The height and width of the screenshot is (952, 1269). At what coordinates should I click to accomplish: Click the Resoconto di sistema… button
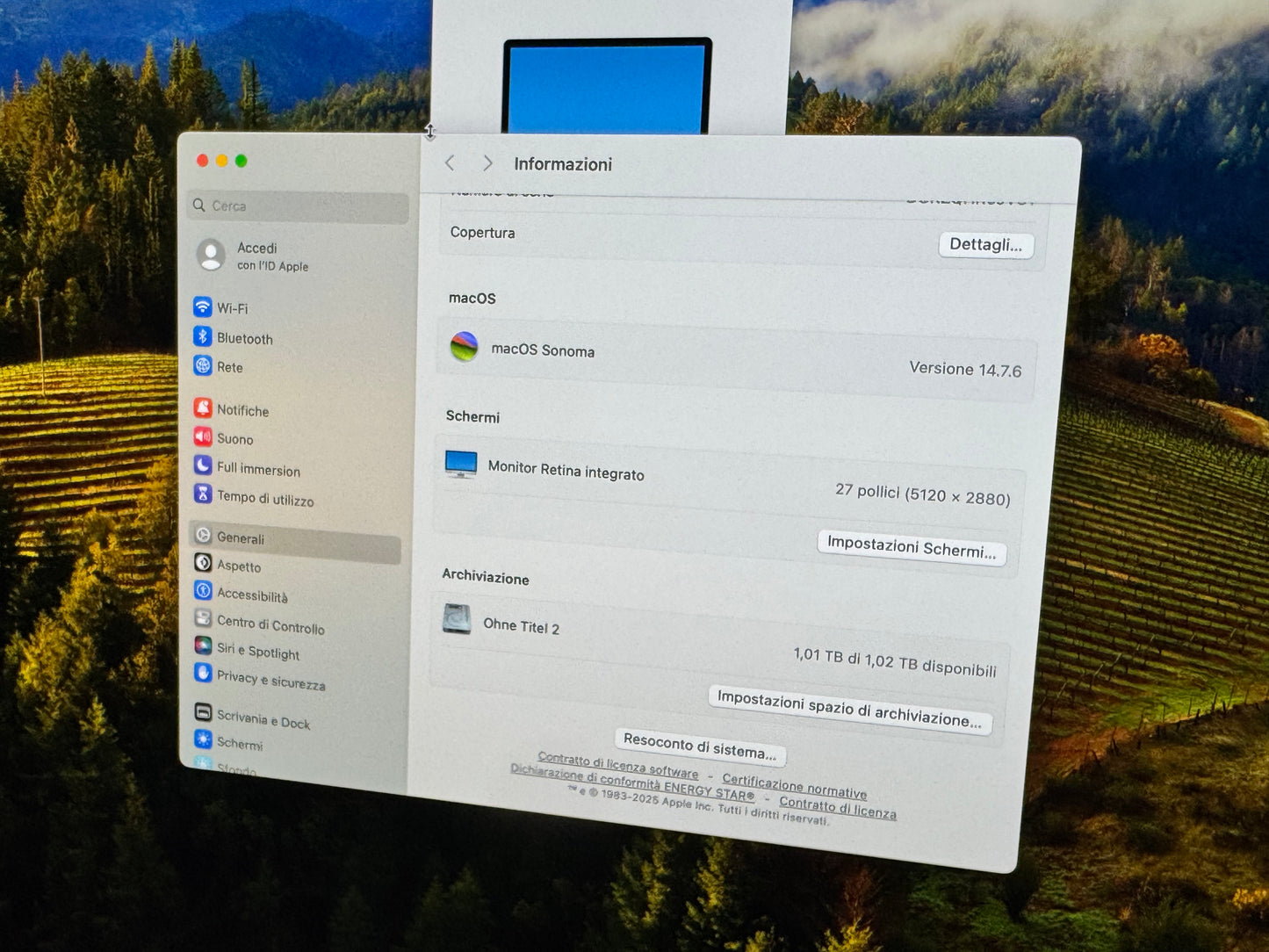coord(699,747)
